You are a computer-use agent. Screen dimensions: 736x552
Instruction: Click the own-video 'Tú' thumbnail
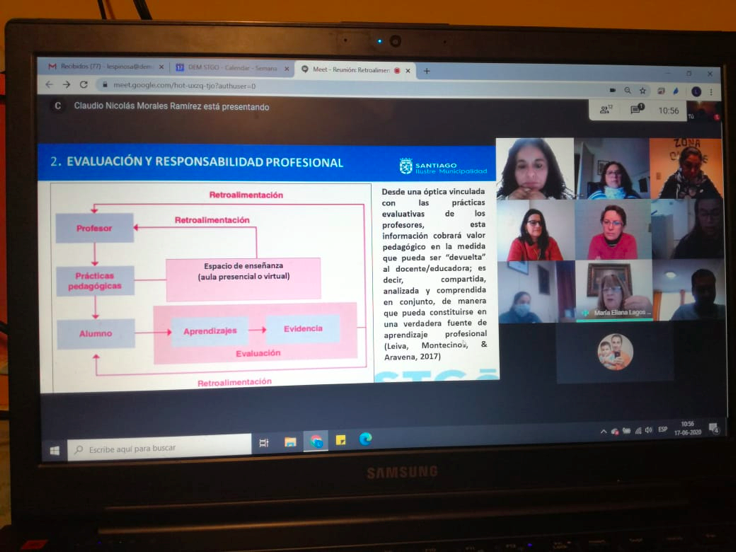[x=704, y=112]
